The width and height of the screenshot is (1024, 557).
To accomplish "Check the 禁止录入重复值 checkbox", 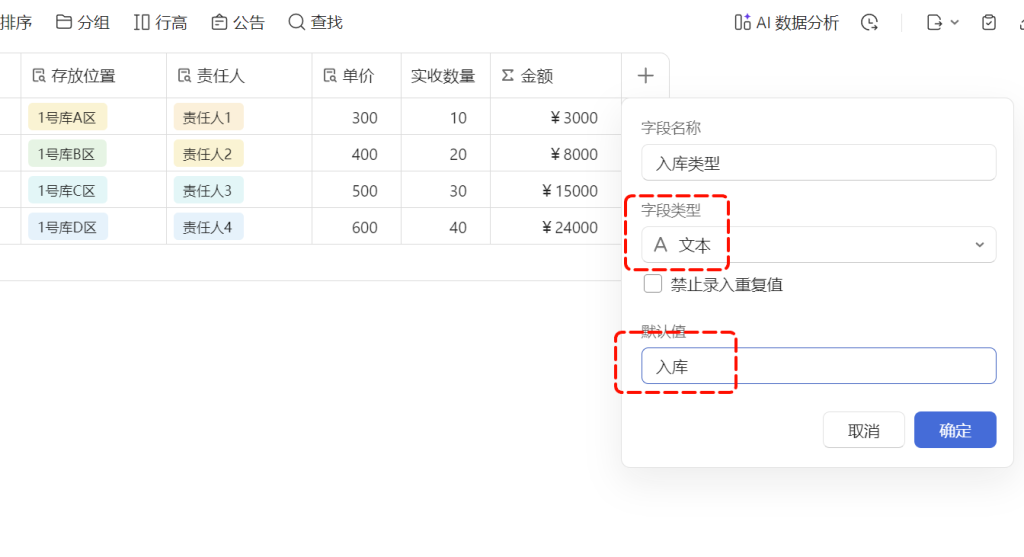I will 652,284.
